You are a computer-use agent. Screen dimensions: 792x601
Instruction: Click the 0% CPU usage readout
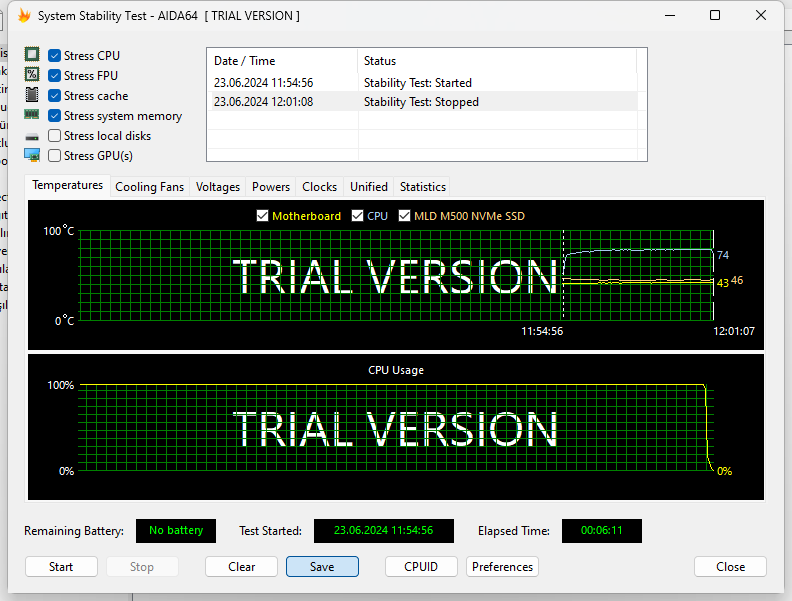pos(724,471)
